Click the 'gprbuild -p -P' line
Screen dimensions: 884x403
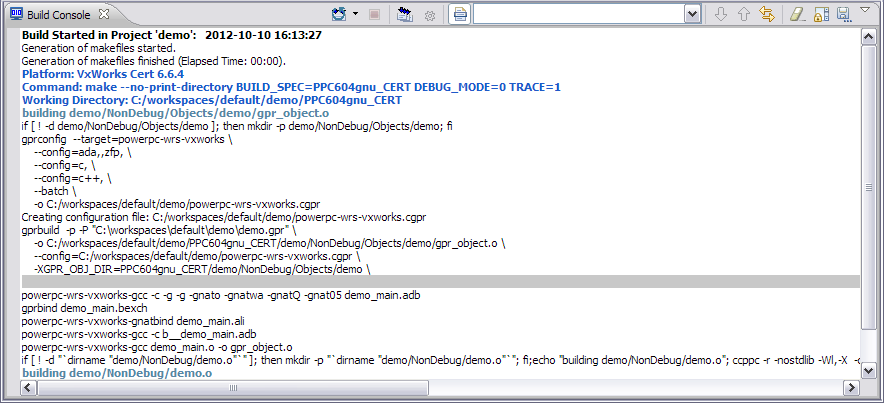(x=159, y=230)
